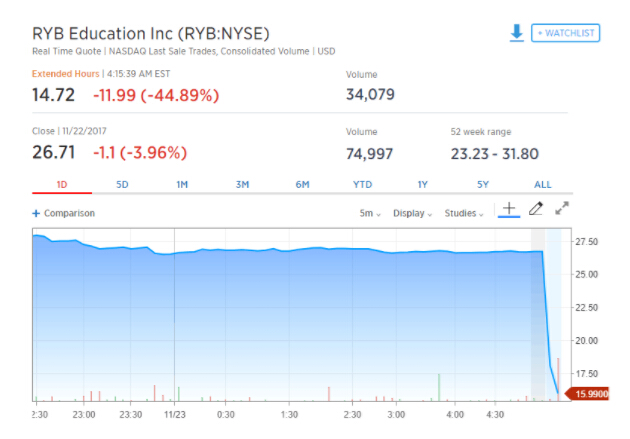
Task: Expand the chart to fullscreen
Action: 562,209
